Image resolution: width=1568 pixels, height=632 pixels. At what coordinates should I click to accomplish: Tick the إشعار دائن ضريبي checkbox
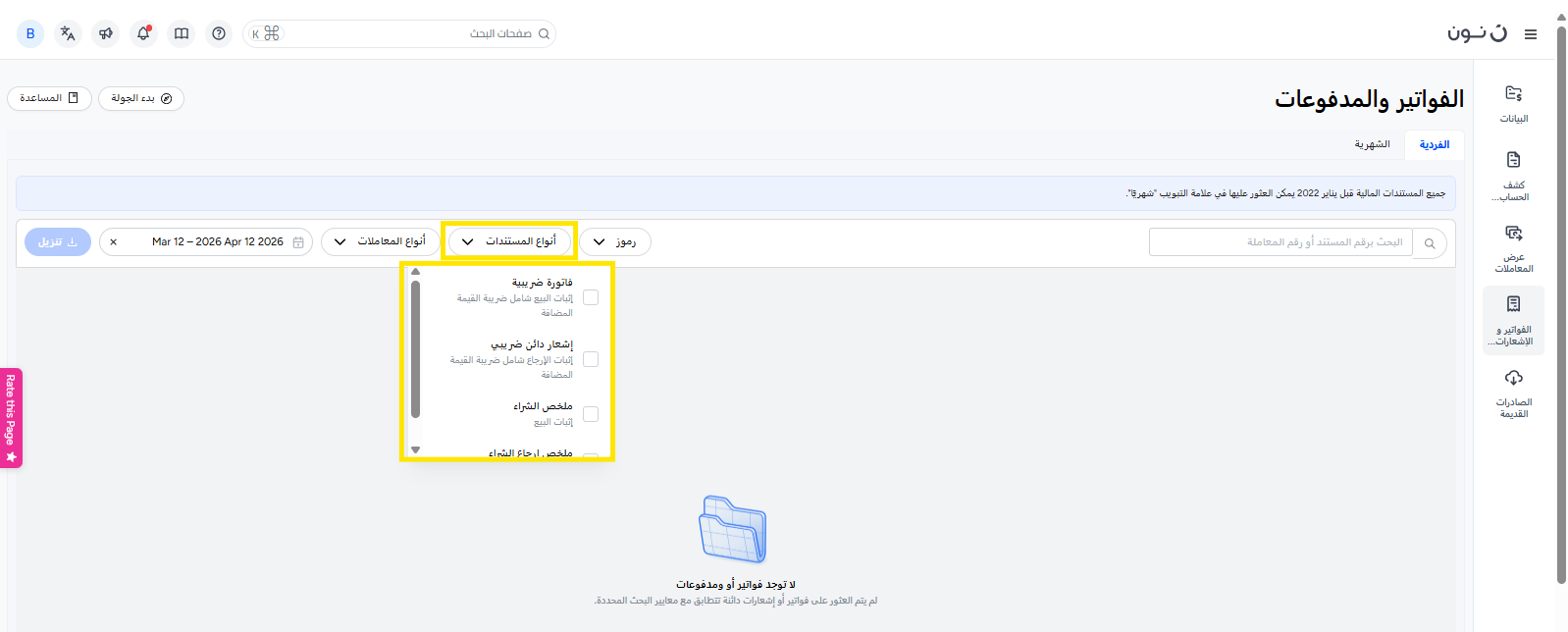[591, 359]
